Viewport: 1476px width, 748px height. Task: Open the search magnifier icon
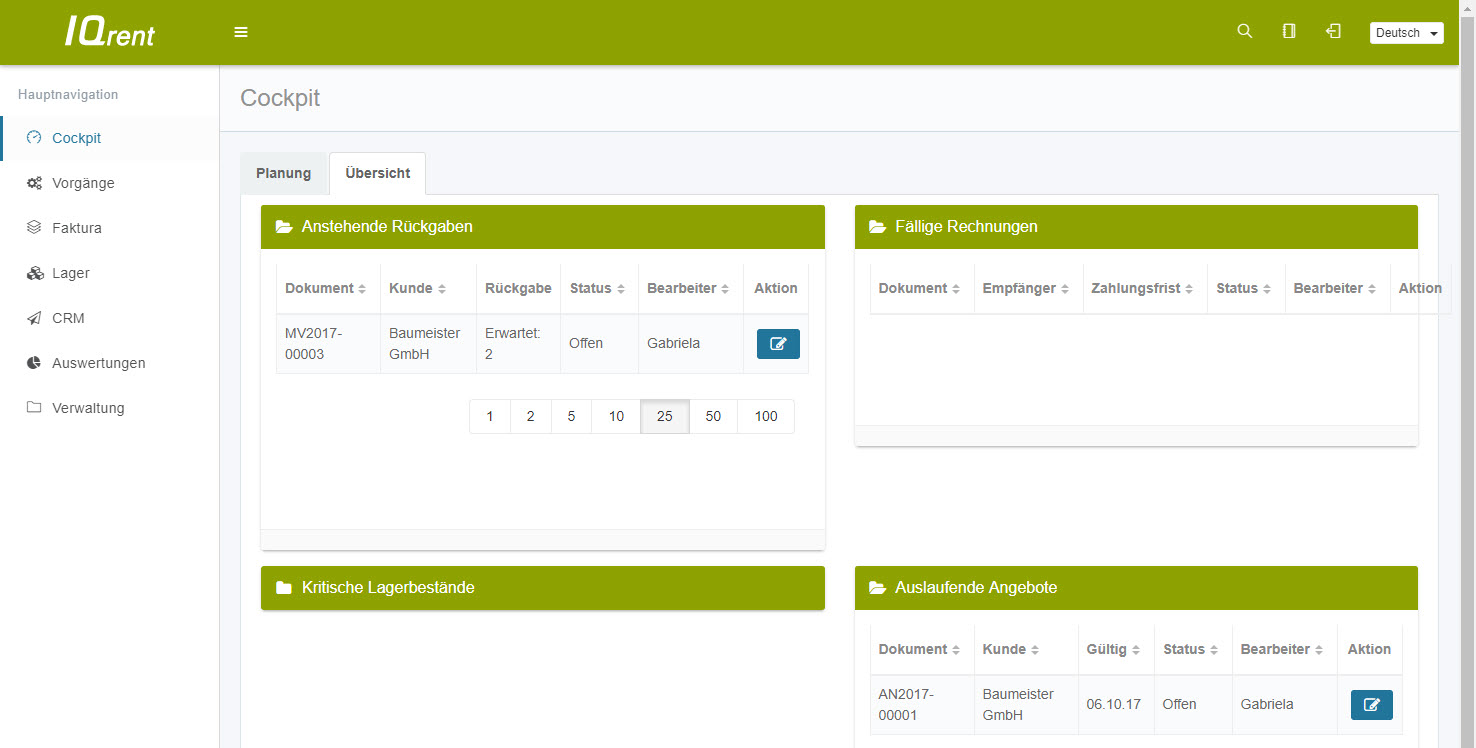click(1244, 31)
